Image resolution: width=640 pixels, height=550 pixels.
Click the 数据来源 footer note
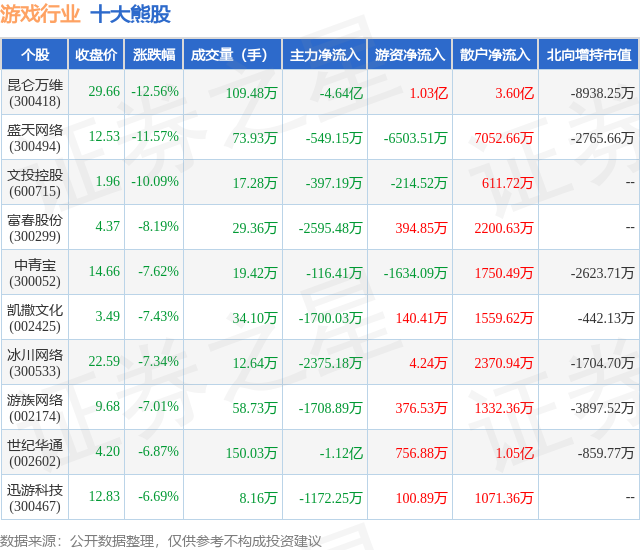click(160, 541)
